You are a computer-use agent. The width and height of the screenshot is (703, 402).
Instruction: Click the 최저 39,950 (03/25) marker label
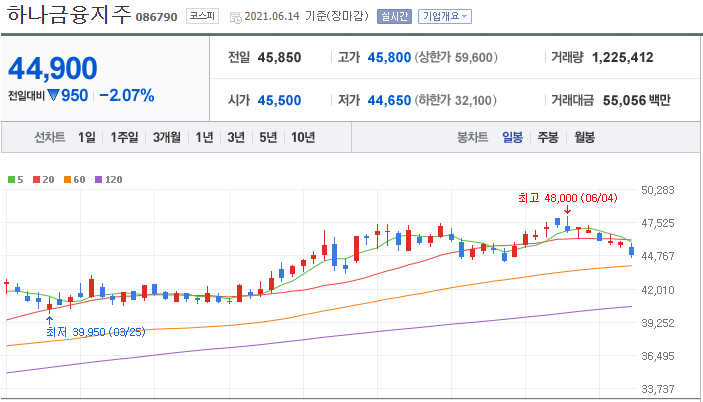point(95,332)
